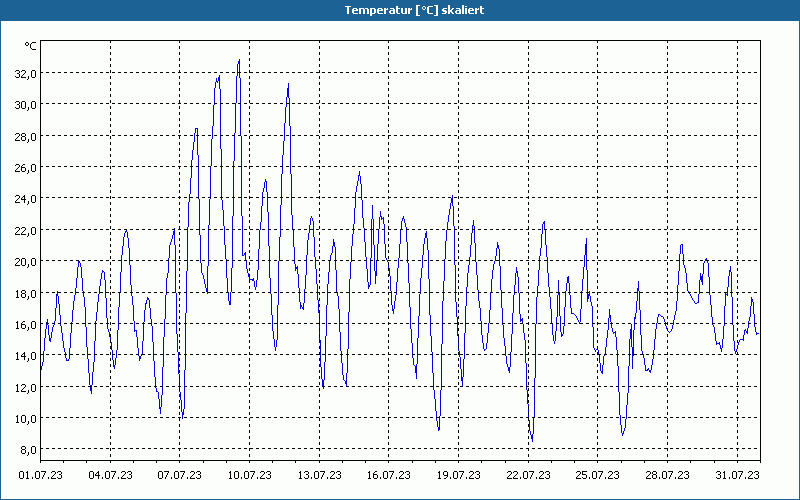Click the 26,0 y-axis label
The height and width of the screenshot is (500, 800).
[26, 167]
